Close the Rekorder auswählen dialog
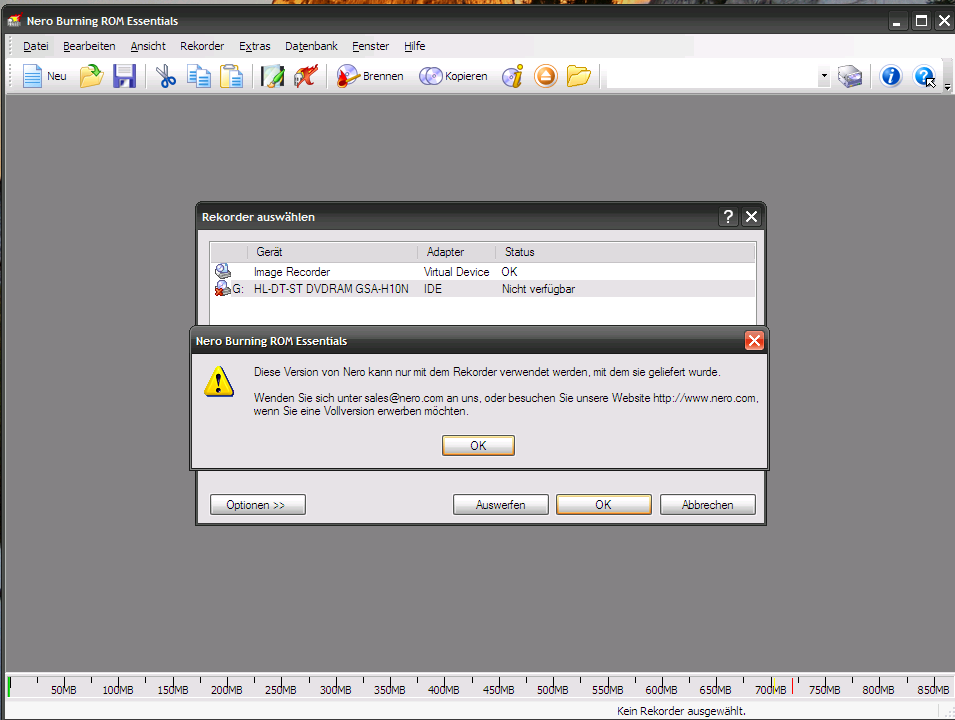Image resolution: width=955 pixels, height=720 pixels. 752,216
